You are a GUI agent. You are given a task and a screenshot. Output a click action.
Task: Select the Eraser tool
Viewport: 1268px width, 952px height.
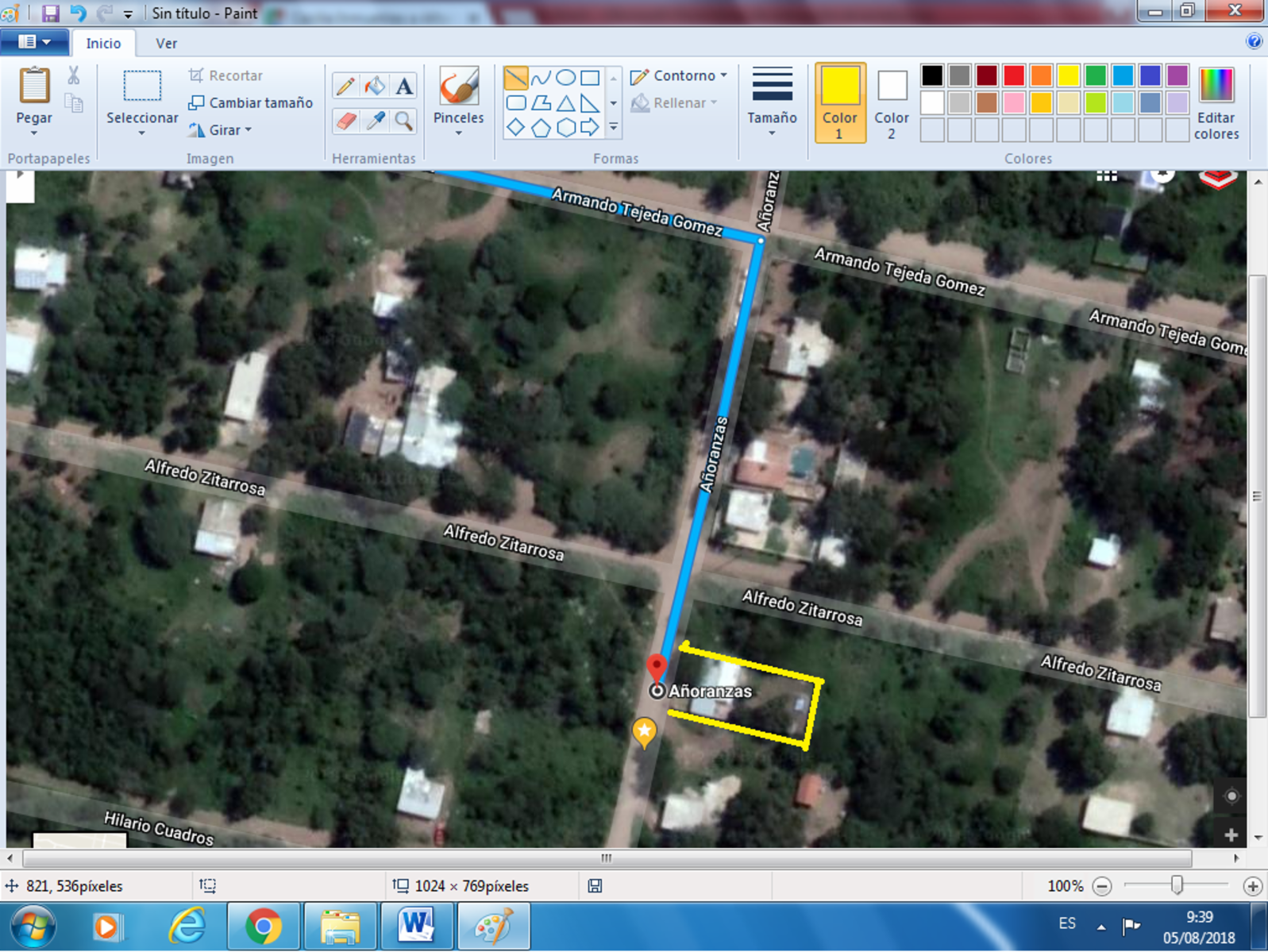(x=345, y=121)
